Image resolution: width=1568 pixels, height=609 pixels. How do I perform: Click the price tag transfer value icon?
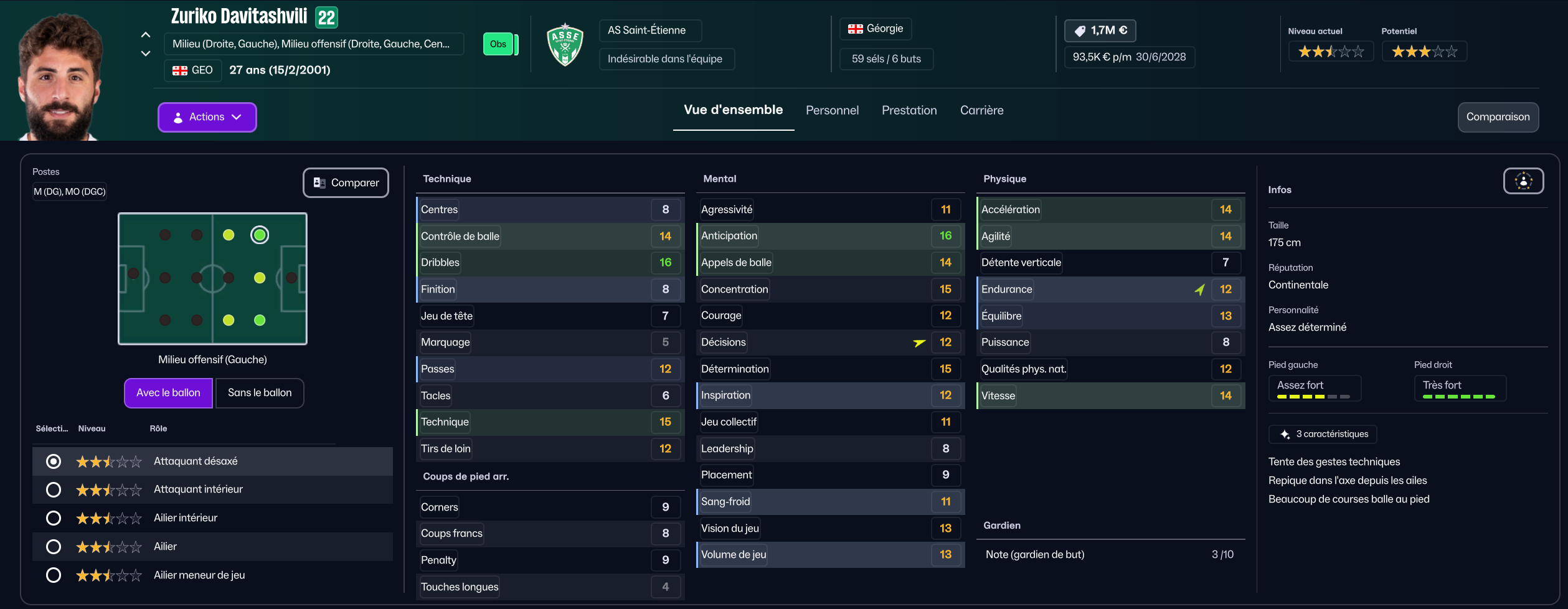click(x=1080, y=31)
